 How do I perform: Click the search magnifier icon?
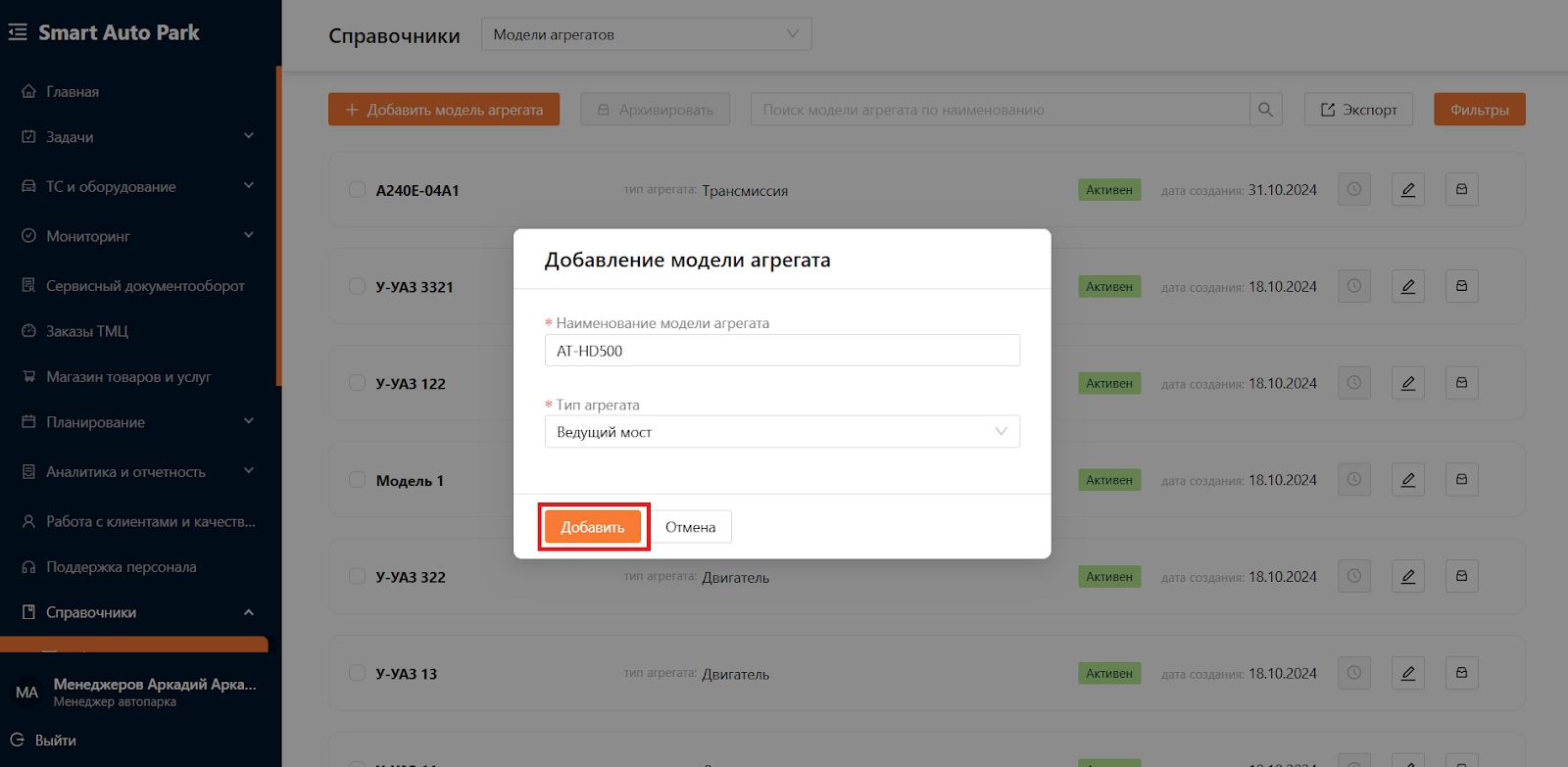click(x=1265, y=110)
